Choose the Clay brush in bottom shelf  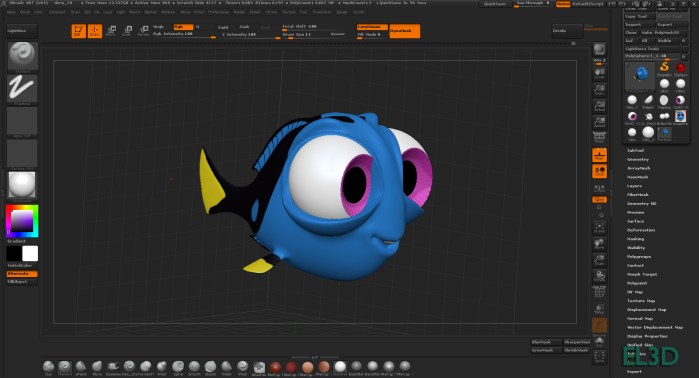[49, 368]
